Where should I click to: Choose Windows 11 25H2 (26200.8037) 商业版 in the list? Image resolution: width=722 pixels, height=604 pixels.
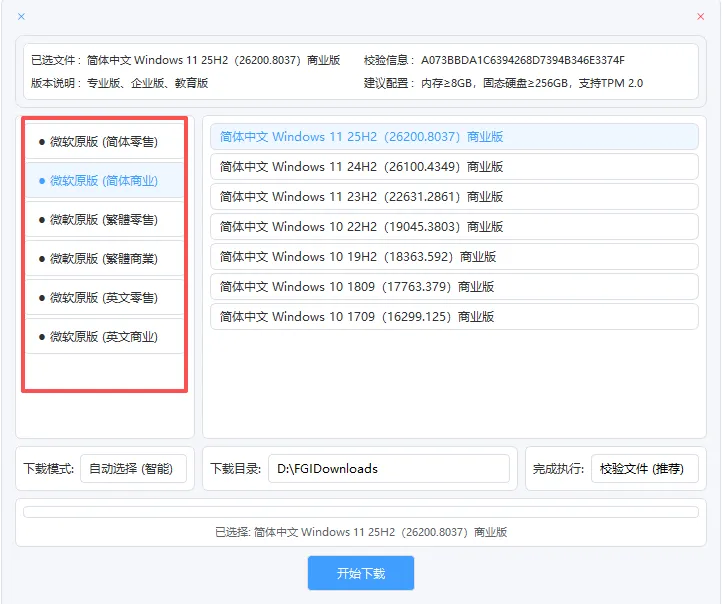point(454,137)
